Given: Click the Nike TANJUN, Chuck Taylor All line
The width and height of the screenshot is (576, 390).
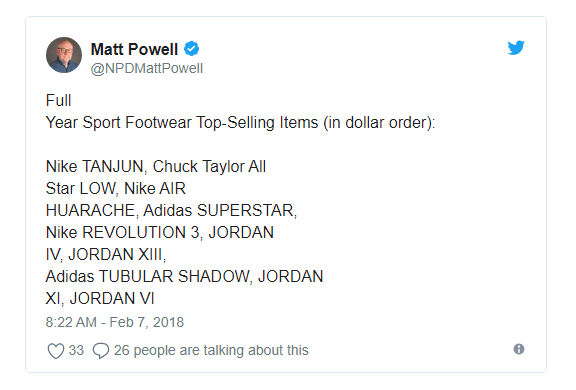Looking at the screenshot, I should coord(156,166).
